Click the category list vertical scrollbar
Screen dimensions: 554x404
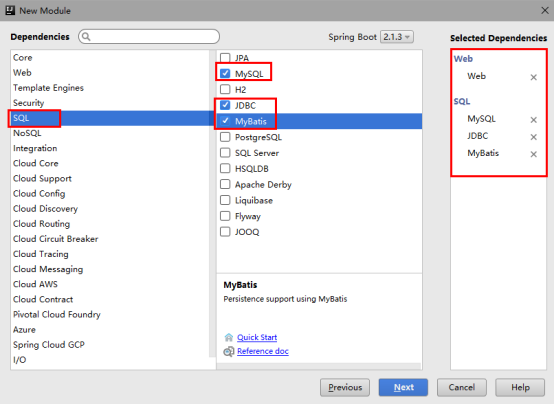212,203
